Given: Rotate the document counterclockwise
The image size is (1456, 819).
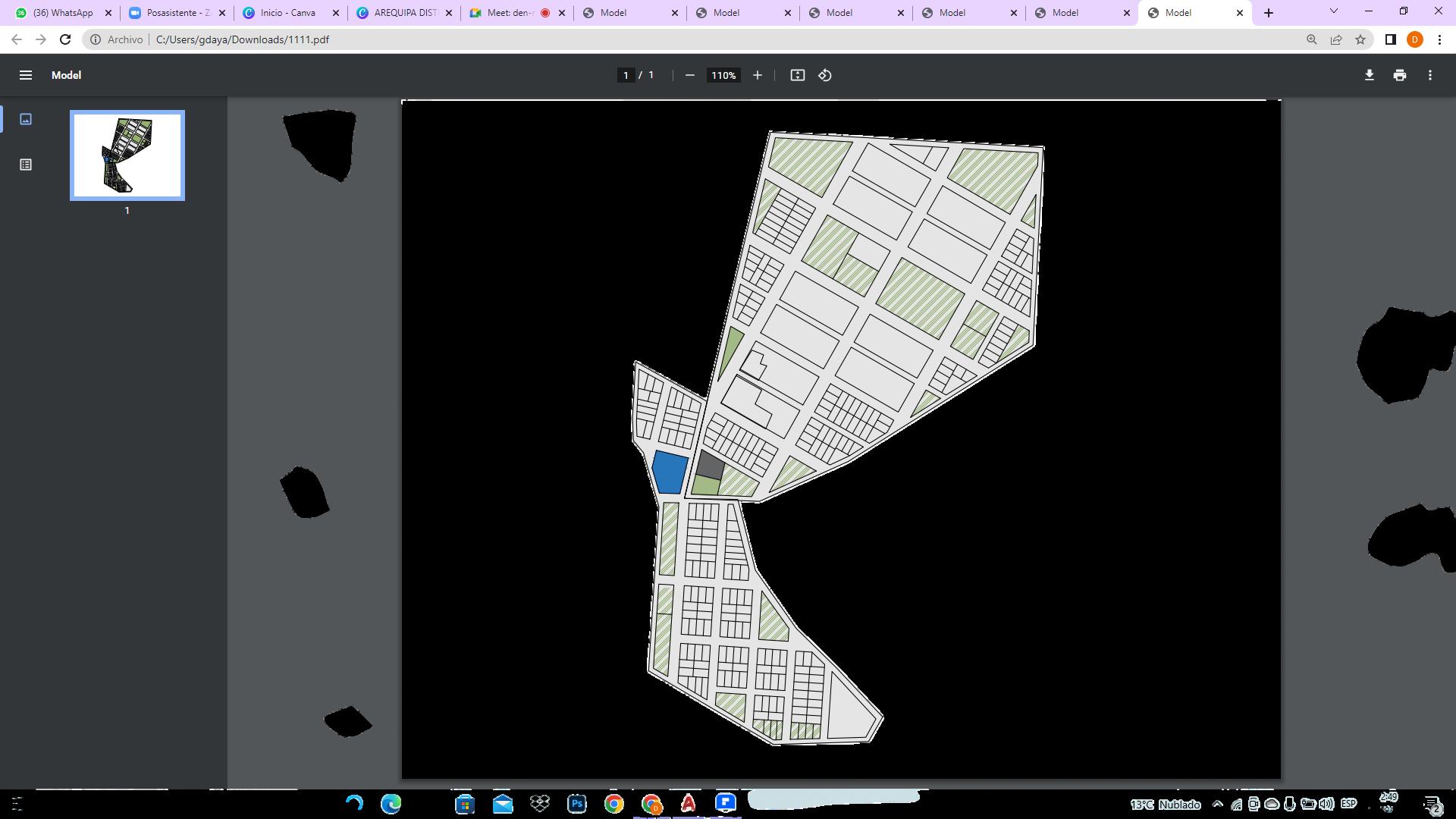Looking at the screenshot, I should [825, 75].
